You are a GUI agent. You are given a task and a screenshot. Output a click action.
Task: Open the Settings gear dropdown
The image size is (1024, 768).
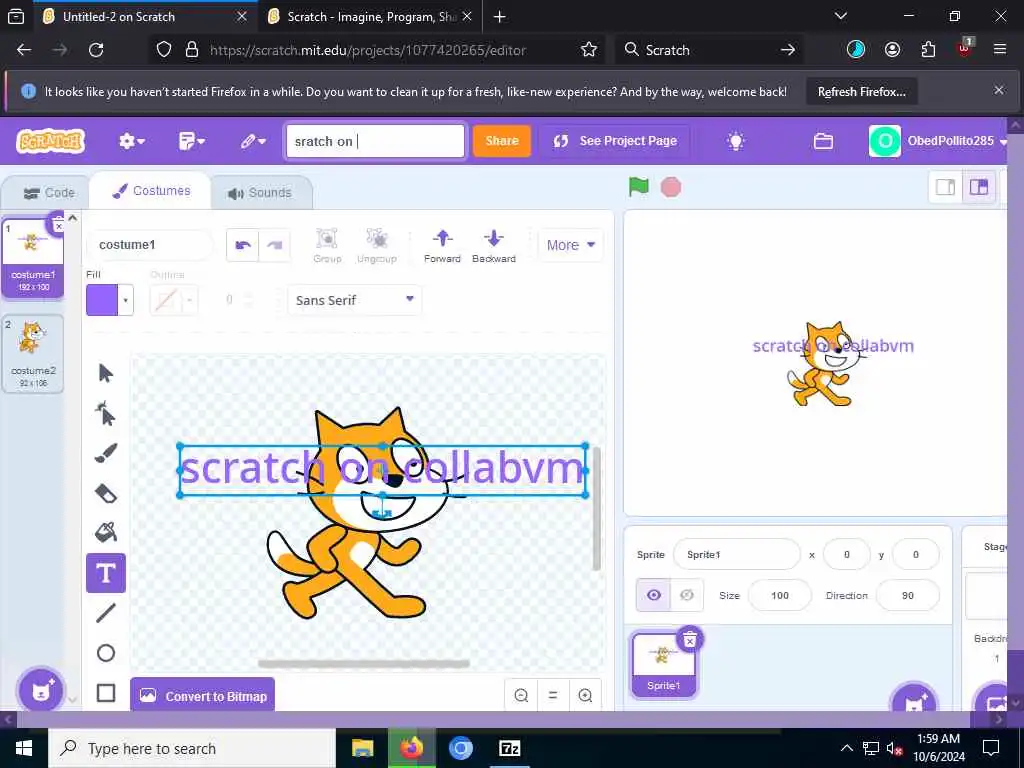[x=131, y=141]
